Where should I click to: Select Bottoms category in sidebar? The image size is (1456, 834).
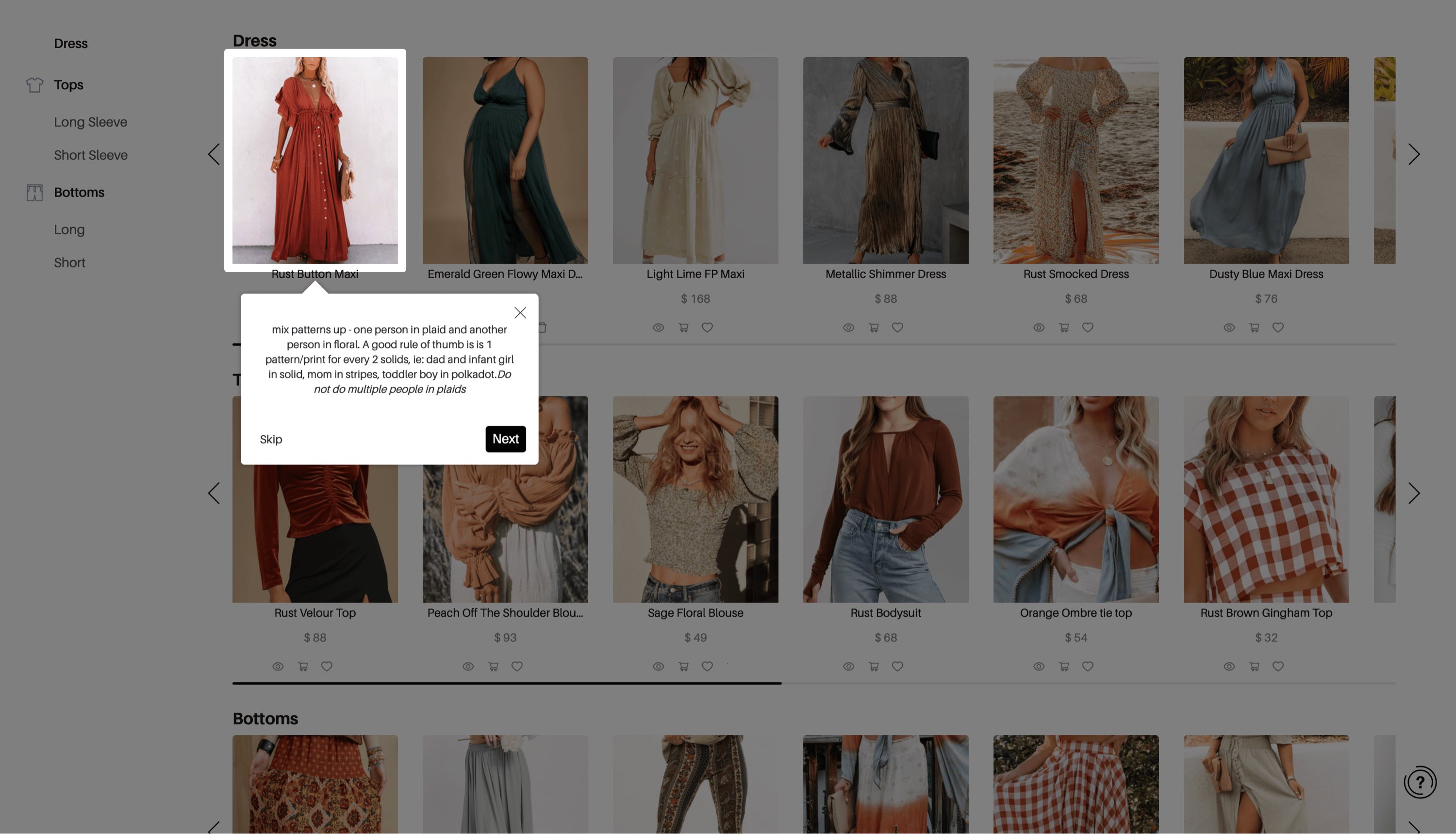pyautogui.click(x=79, y=193)
